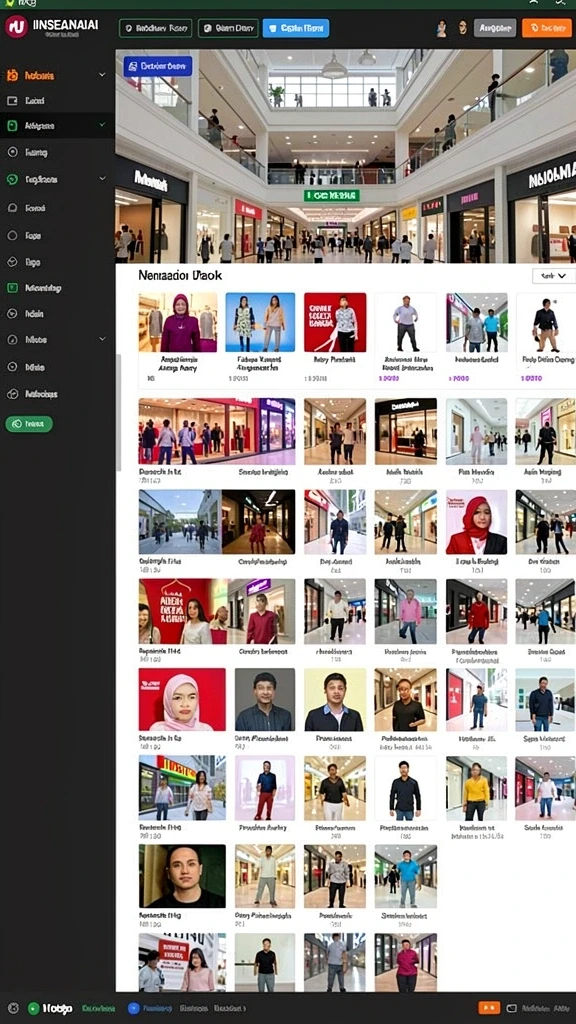576x1024 pixels.
Task: Click the Nenaador Uaok section heading
Action: pos(180,276)
